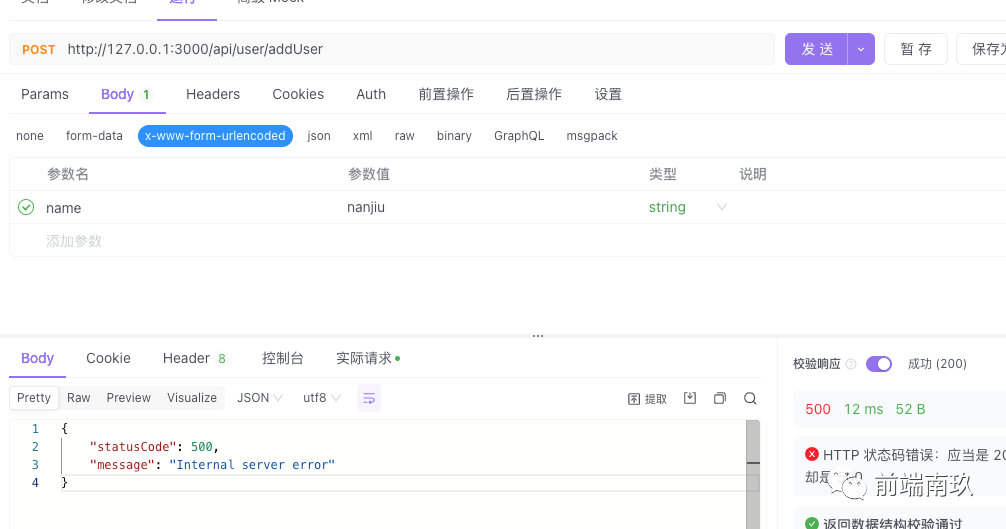This screenshot has width=1006, height=529.
Task: Click the 暂存 button
Action: [x=915, y=49]
